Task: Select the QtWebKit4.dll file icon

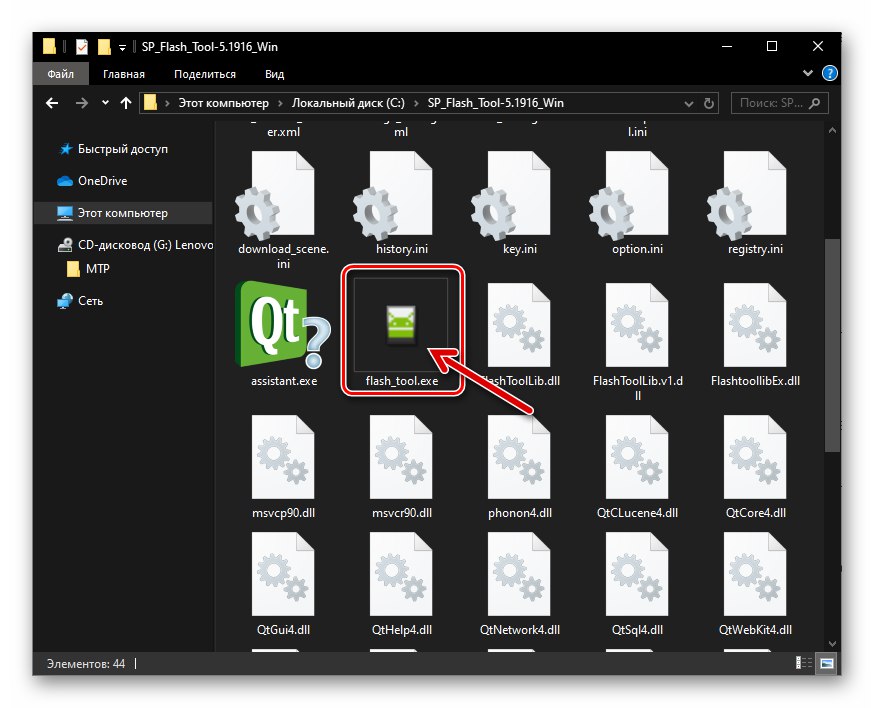Action: coord(756,574)
